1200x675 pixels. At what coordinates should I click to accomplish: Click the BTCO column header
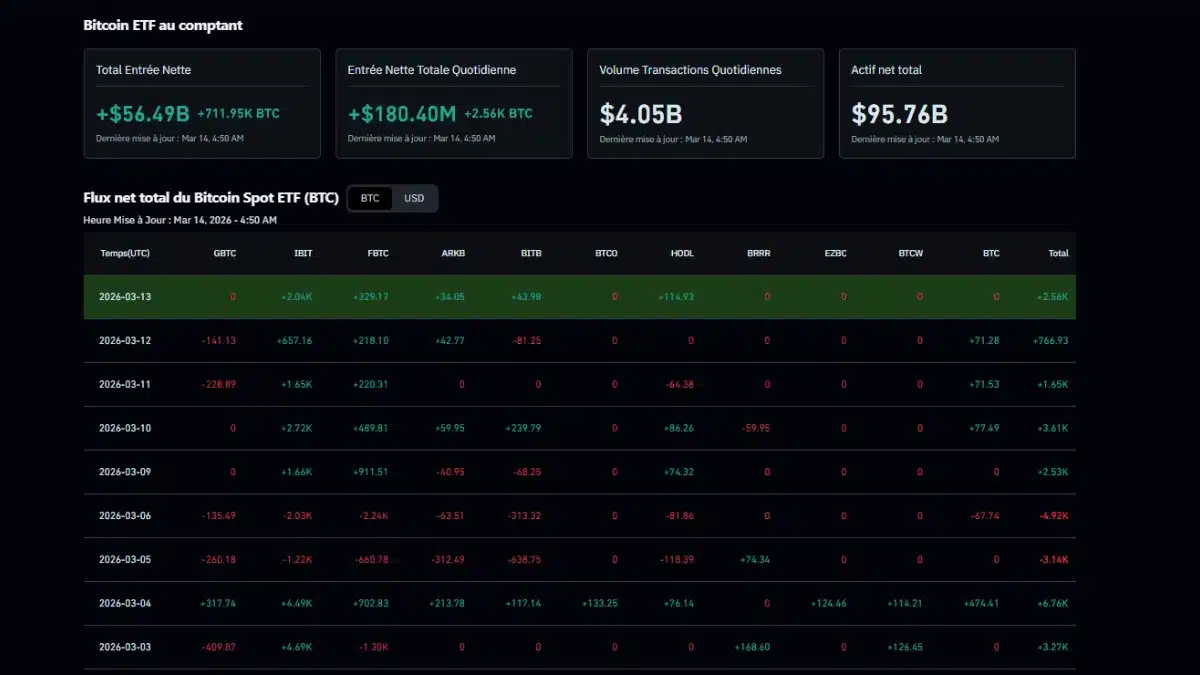(x=605, y=253)
